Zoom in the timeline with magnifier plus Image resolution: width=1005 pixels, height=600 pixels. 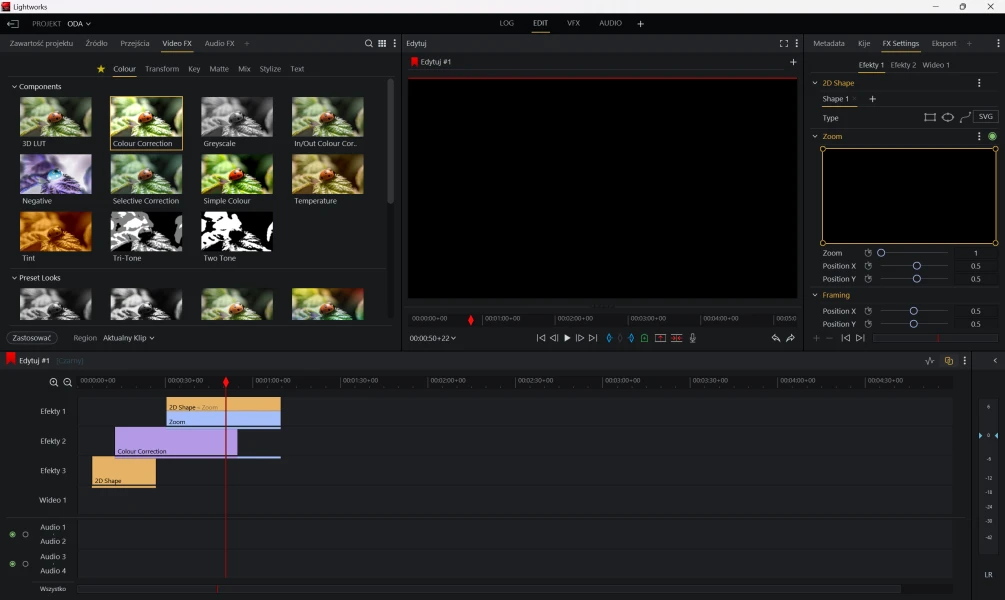[54, 382]
